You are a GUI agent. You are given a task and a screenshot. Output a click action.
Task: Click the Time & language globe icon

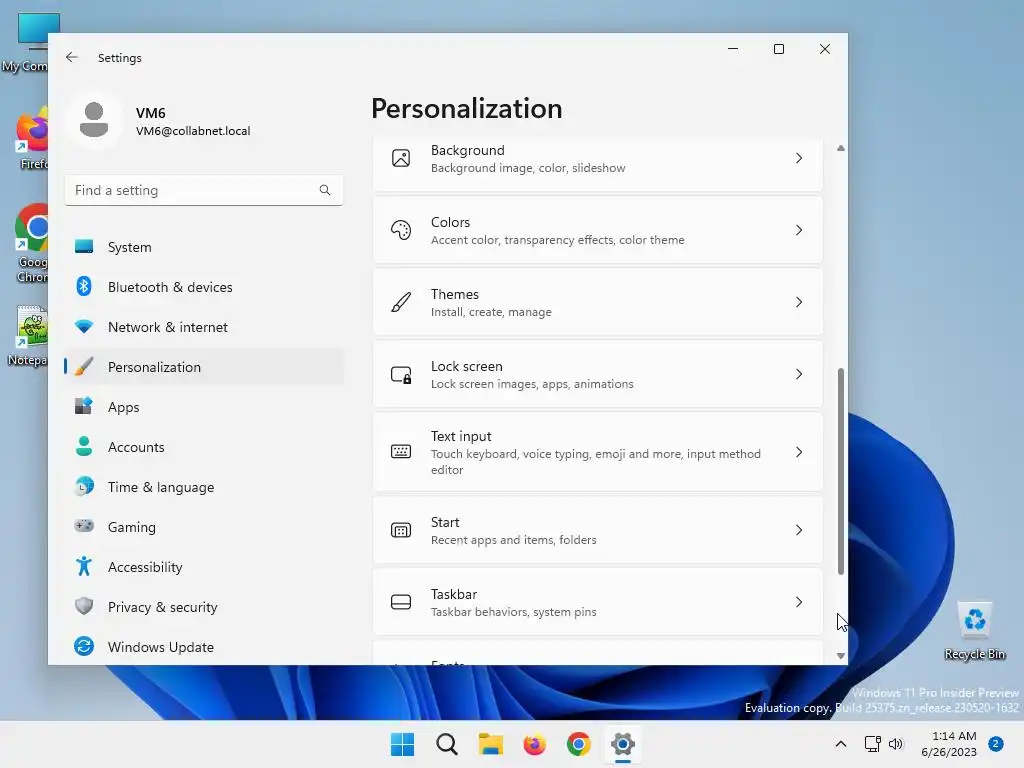[84, 487]
